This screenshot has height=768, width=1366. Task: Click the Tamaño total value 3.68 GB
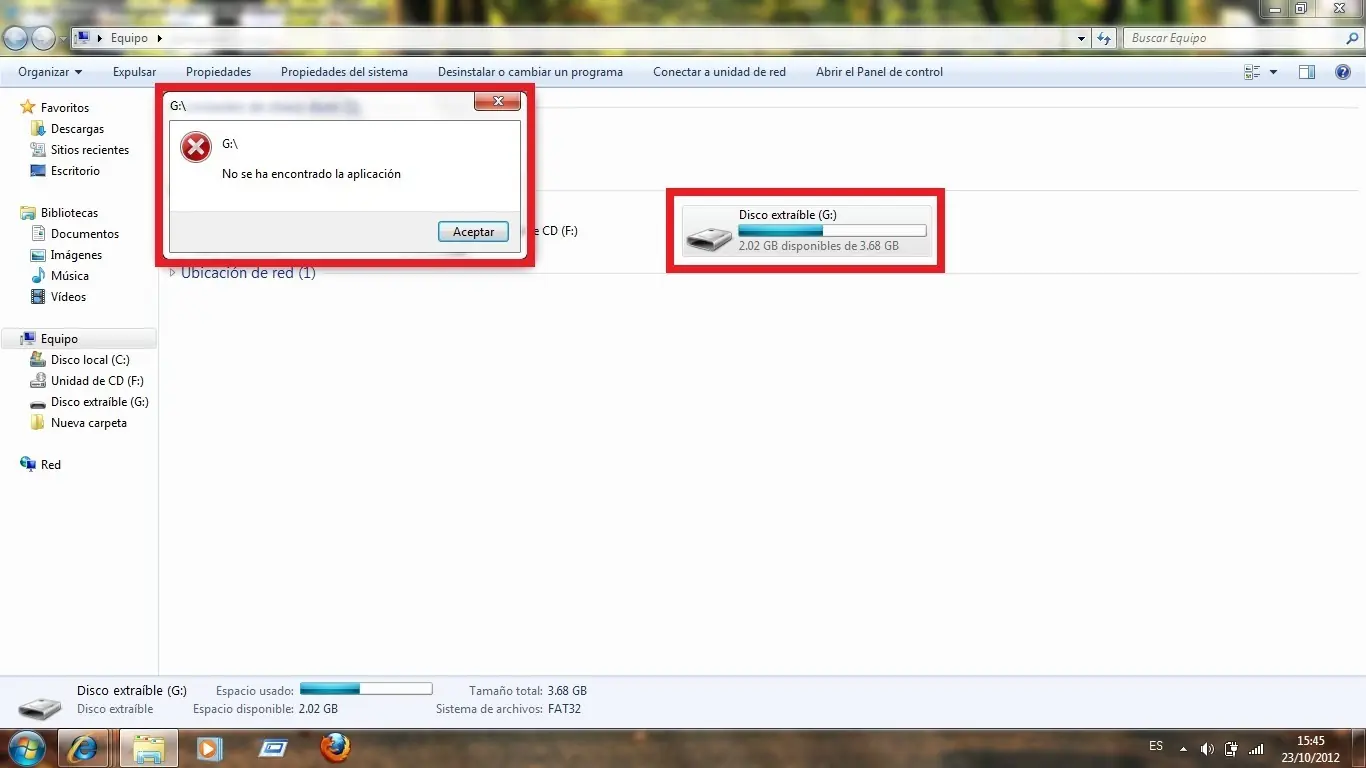tap(567, 691)
